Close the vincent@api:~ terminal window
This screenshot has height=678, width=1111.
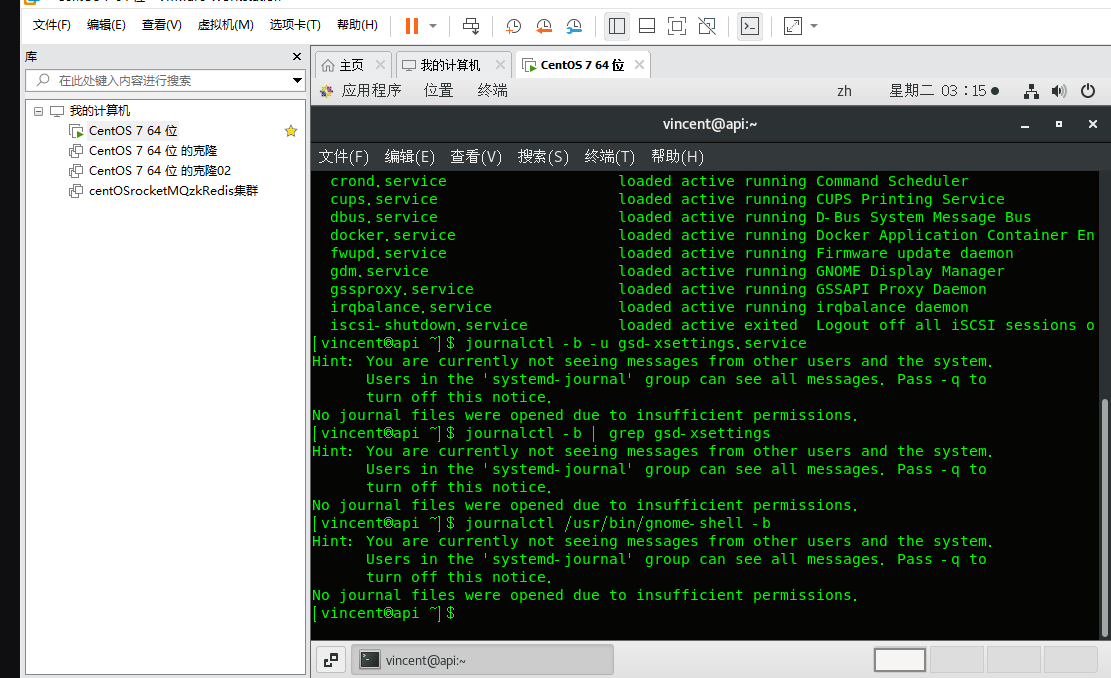coord(1093,124)
